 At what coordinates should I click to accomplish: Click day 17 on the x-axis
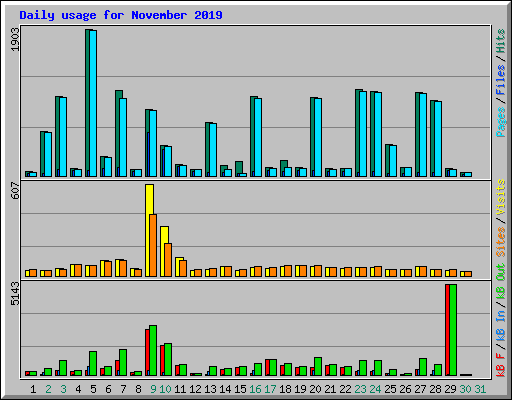click(270, 389)
